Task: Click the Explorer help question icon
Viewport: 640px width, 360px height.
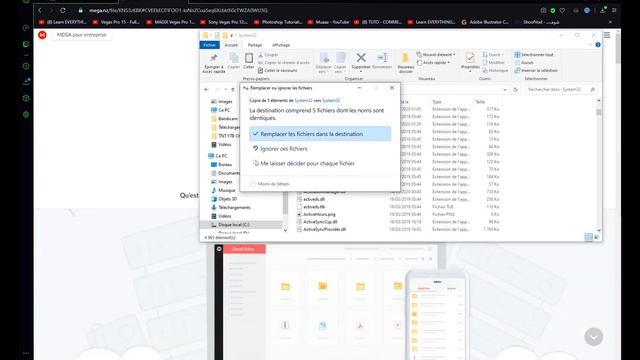Action: tap(598, 45)
